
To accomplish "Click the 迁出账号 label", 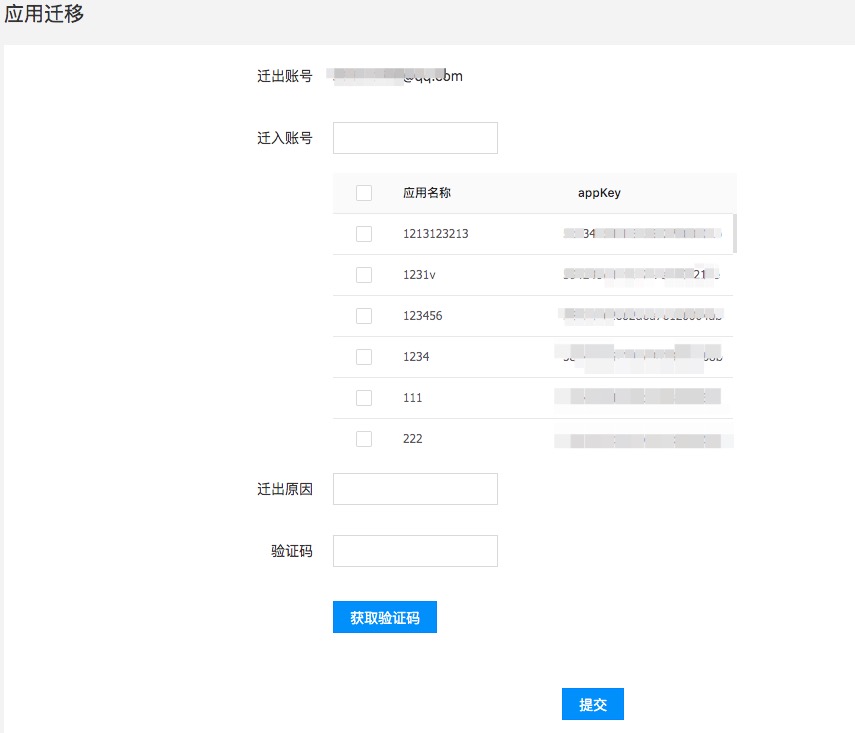I will click(x=285, y=76).
